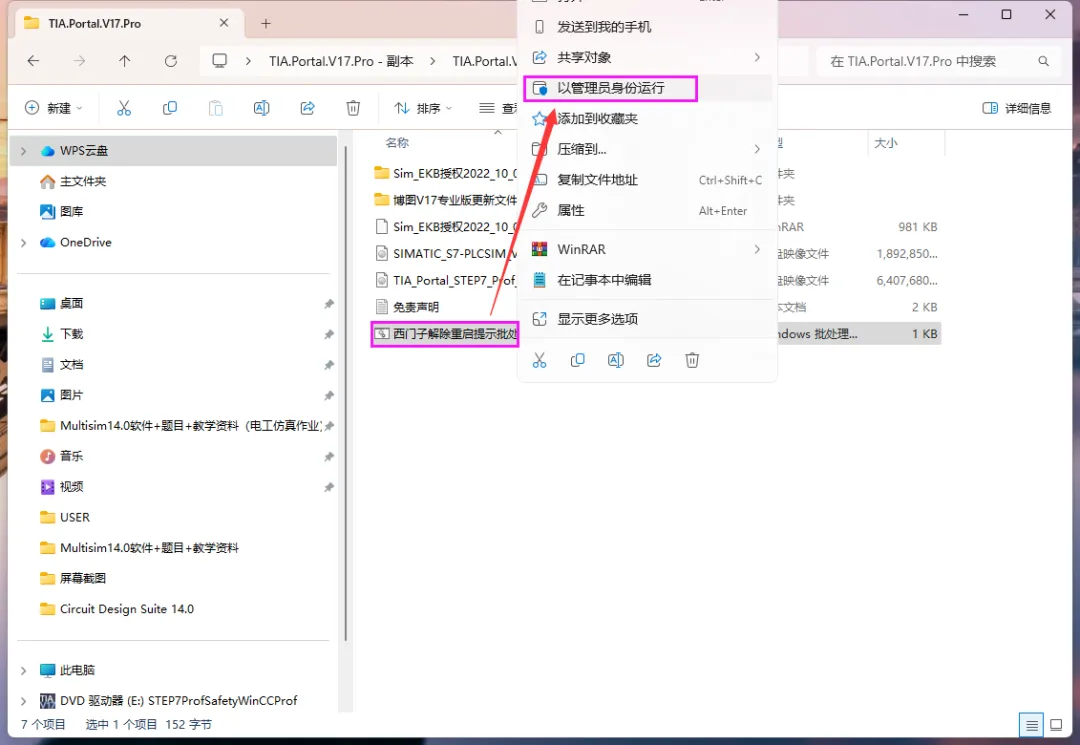This screenshot has width=1080, height=745.
Task: Switch to large thumbnails view icon in status bar
Action: pyautogui.click(x=1056, y=725)
